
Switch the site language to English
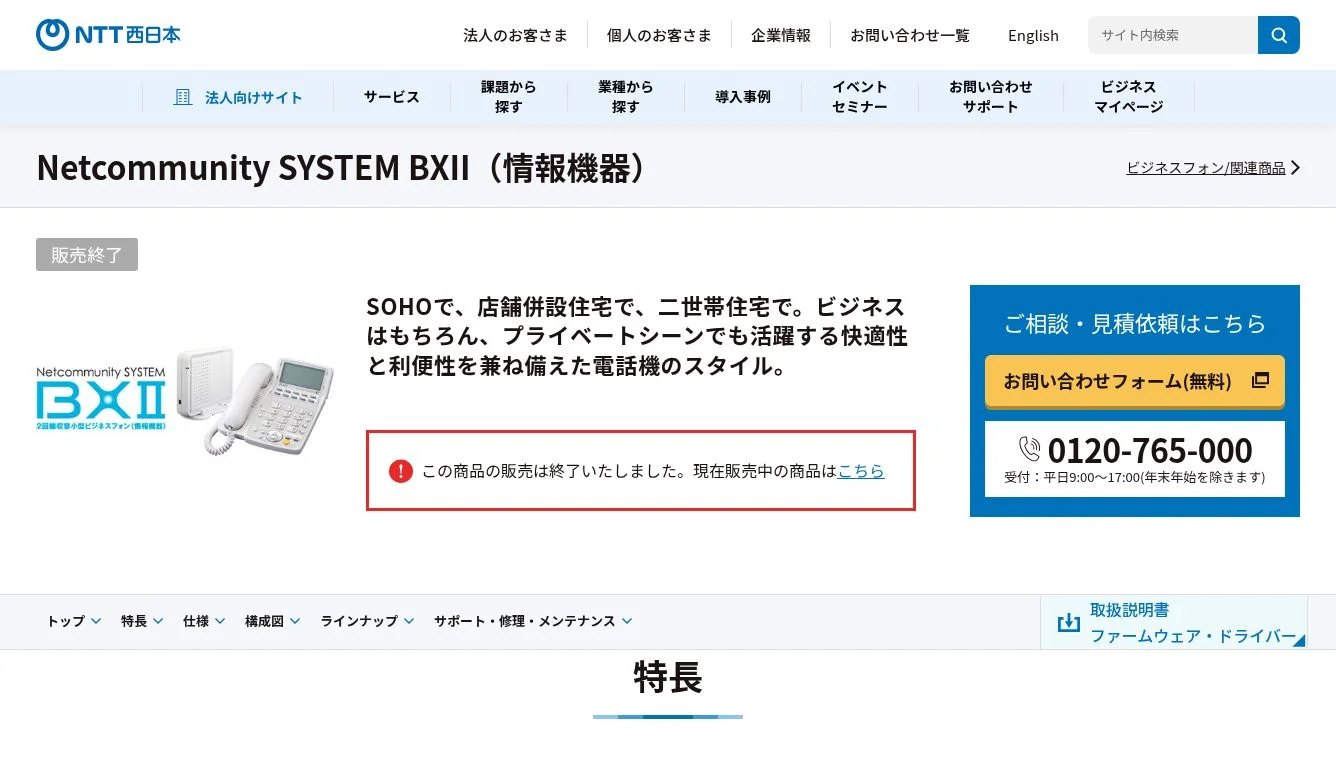pyautogui.click(x=1033, y=35)
